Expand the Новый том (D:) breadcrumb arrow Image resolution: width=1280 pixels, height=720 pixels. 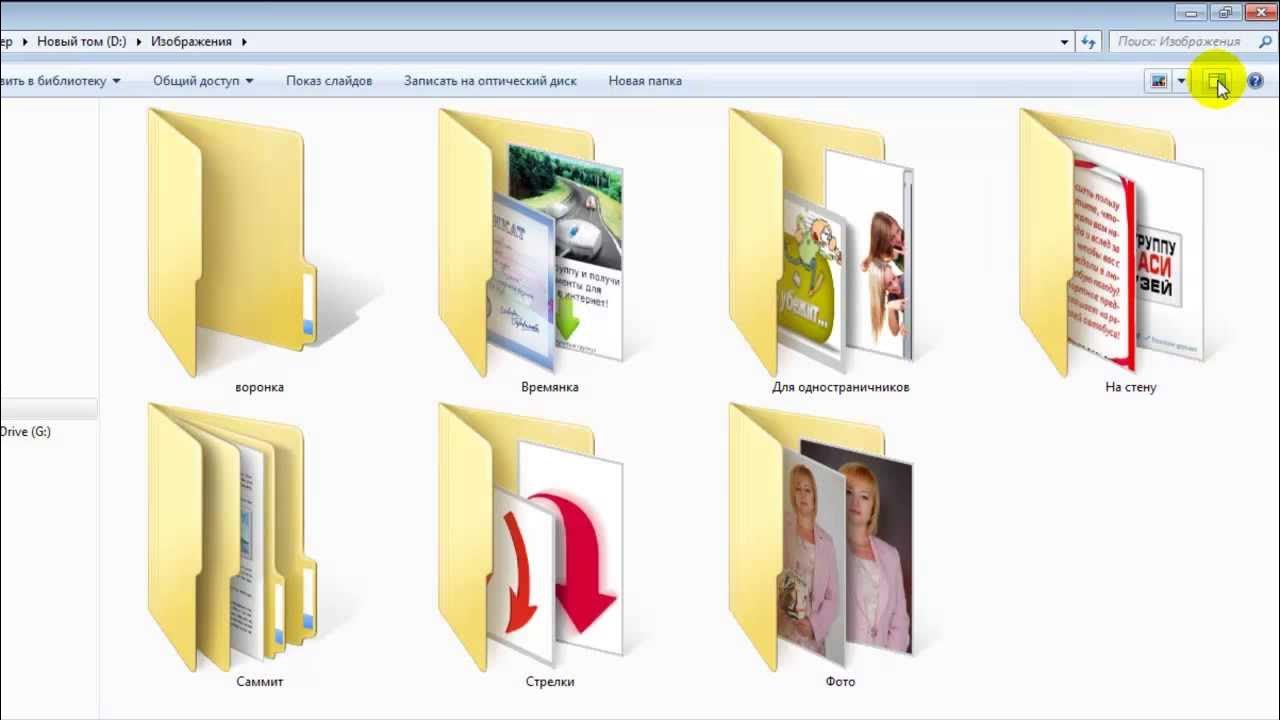[x=139, y=42]
